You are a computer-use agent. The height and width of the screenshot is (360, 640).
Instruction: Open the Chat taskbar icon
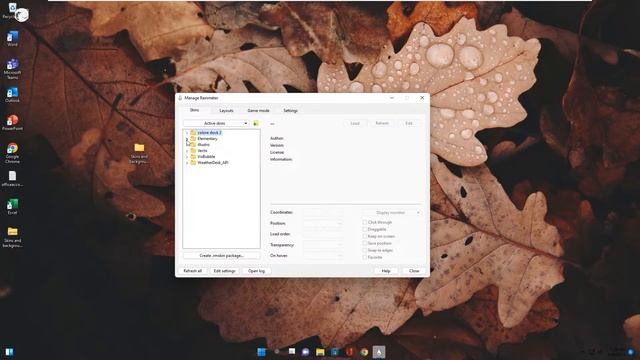point(305,352)
